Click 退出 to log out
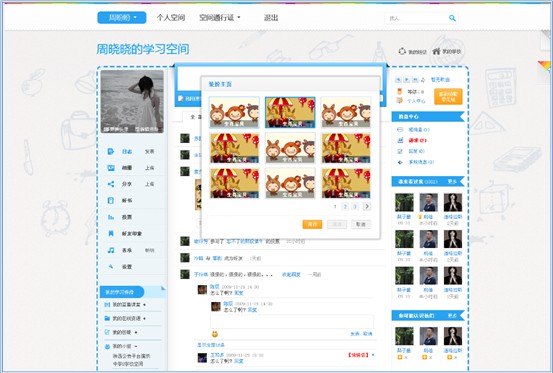Screen dimensions: 553x373 pos(271,18)
